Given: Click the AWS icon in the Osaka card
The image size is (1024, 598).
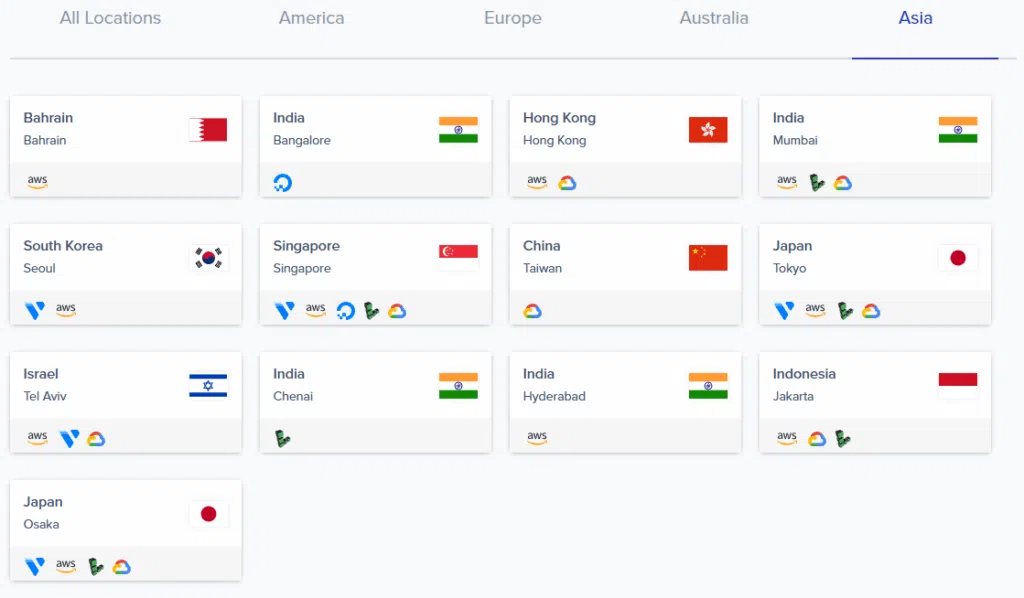Looking at the screenshot, I should coord(66,565).
